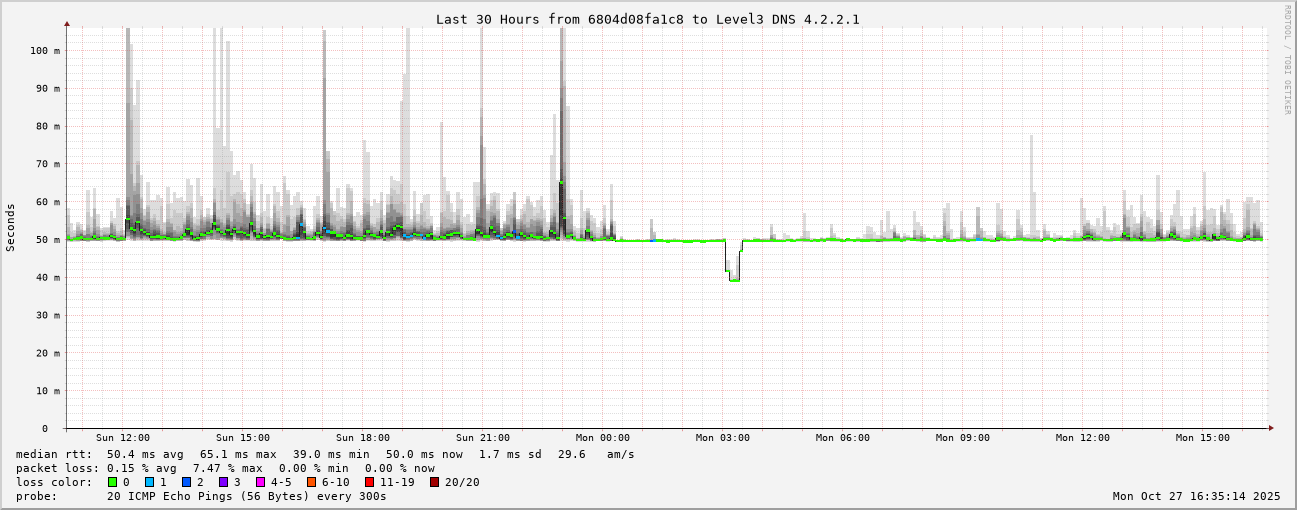
Task: Click the Mon 15:00 time axis label
Action: [x=1203, y=438]
